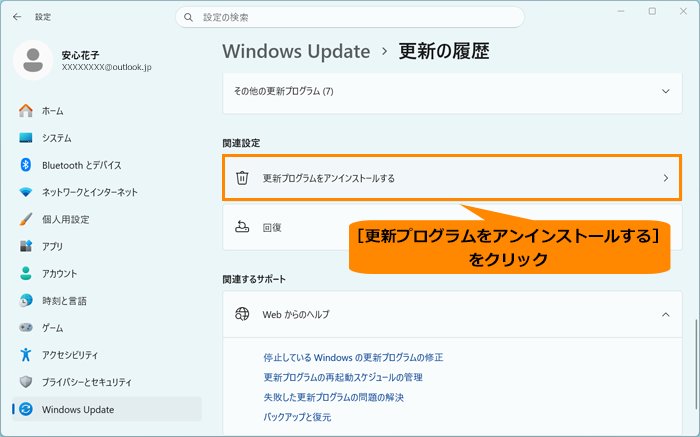The image size is (700, 437).
Task: Click the 設定の検索 search field
Action: [350, 17]
